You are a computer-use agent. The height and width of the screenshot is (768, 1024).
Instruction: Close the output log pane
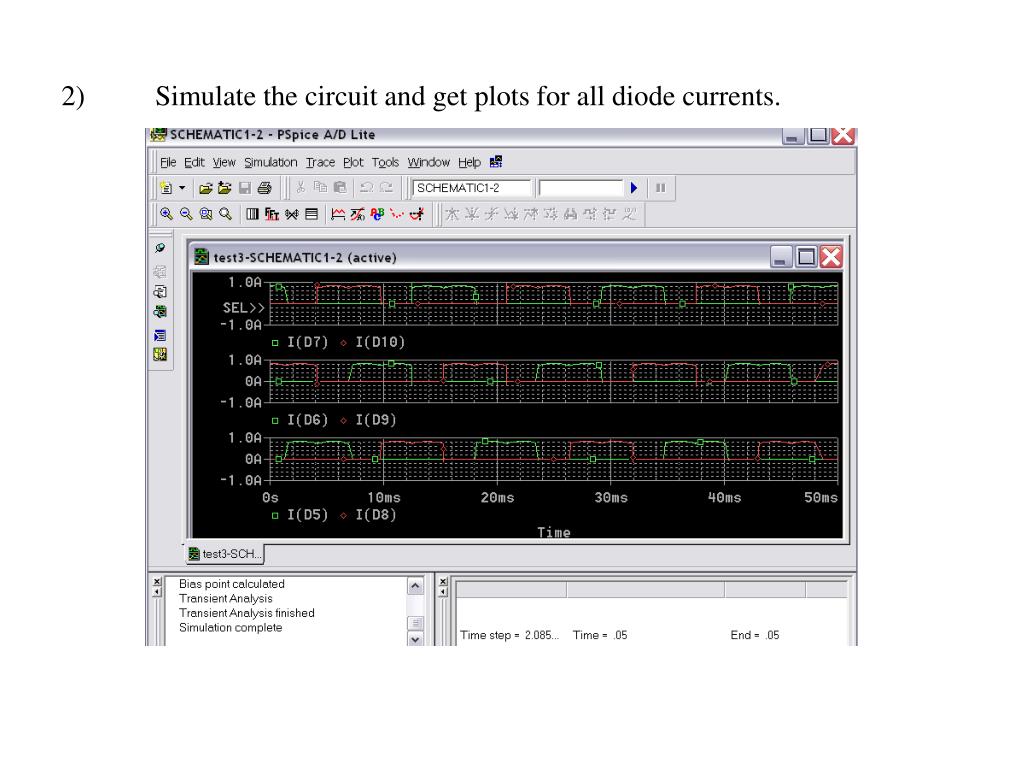coord(157,581)
